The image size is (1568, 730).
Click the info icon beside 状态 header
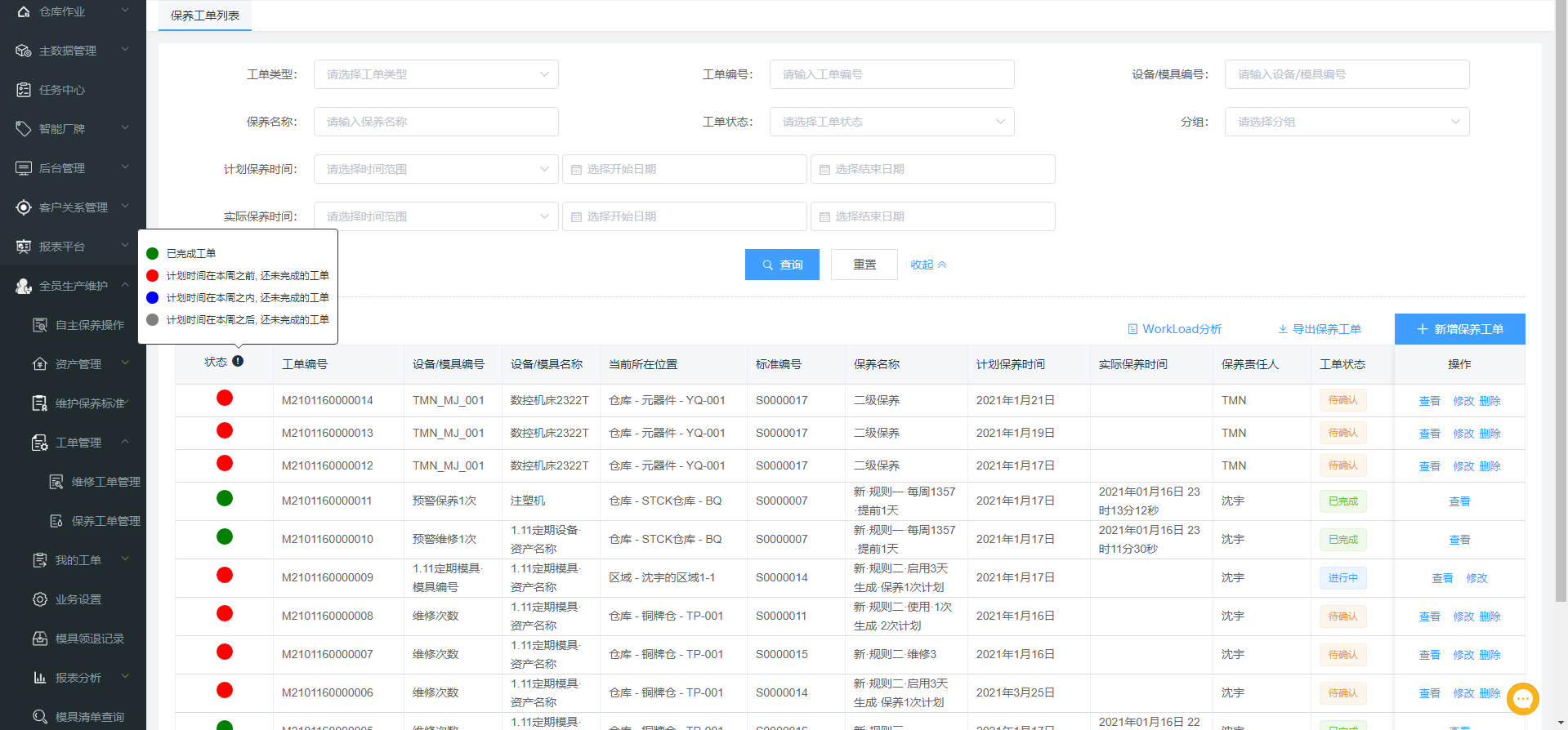pyautogui.click(x=238, y=361)
